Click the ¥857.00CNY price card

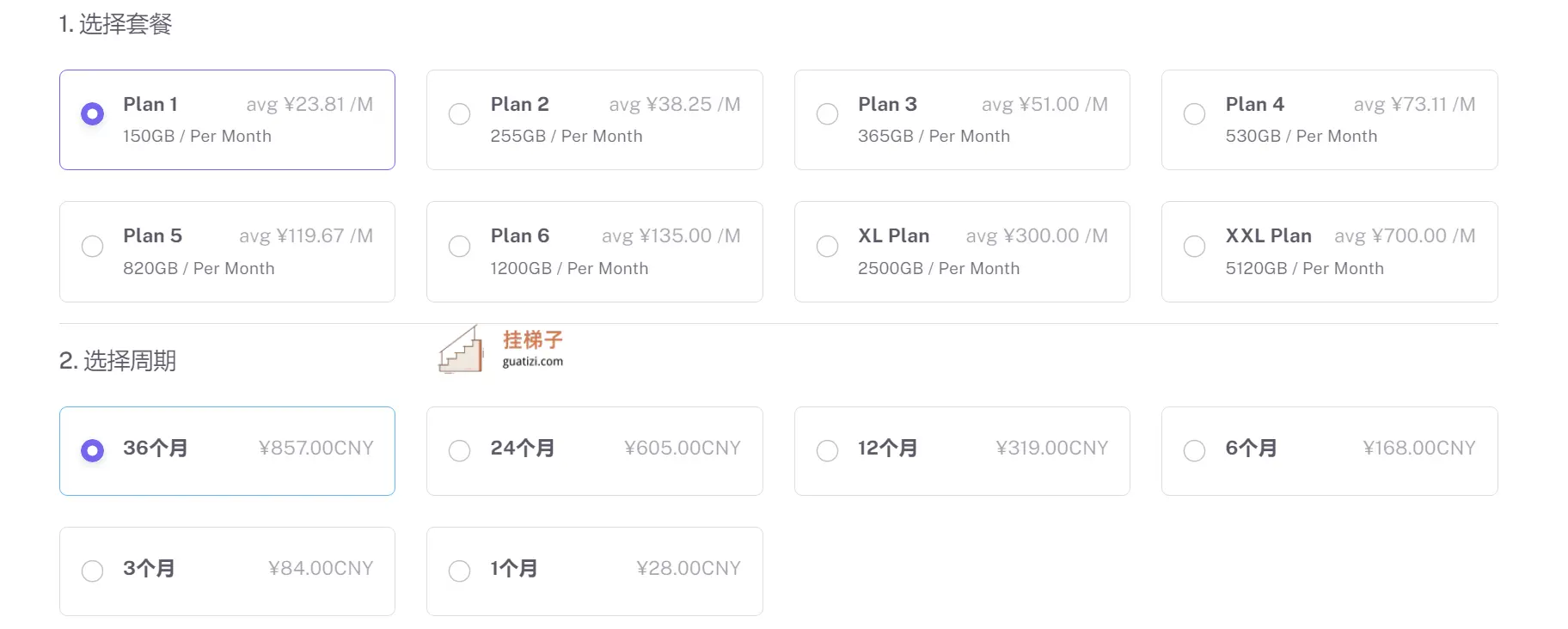[227, 451]
